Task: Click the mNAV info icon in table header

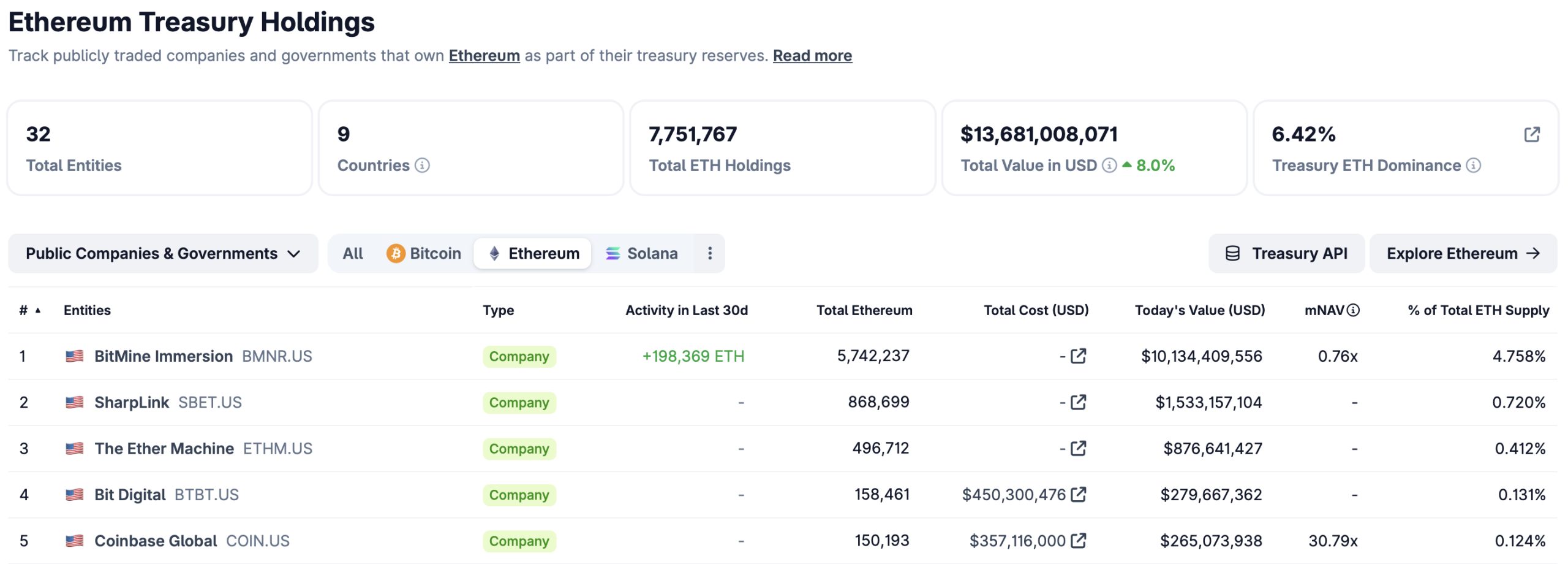Action: (x=1354, y=310)
